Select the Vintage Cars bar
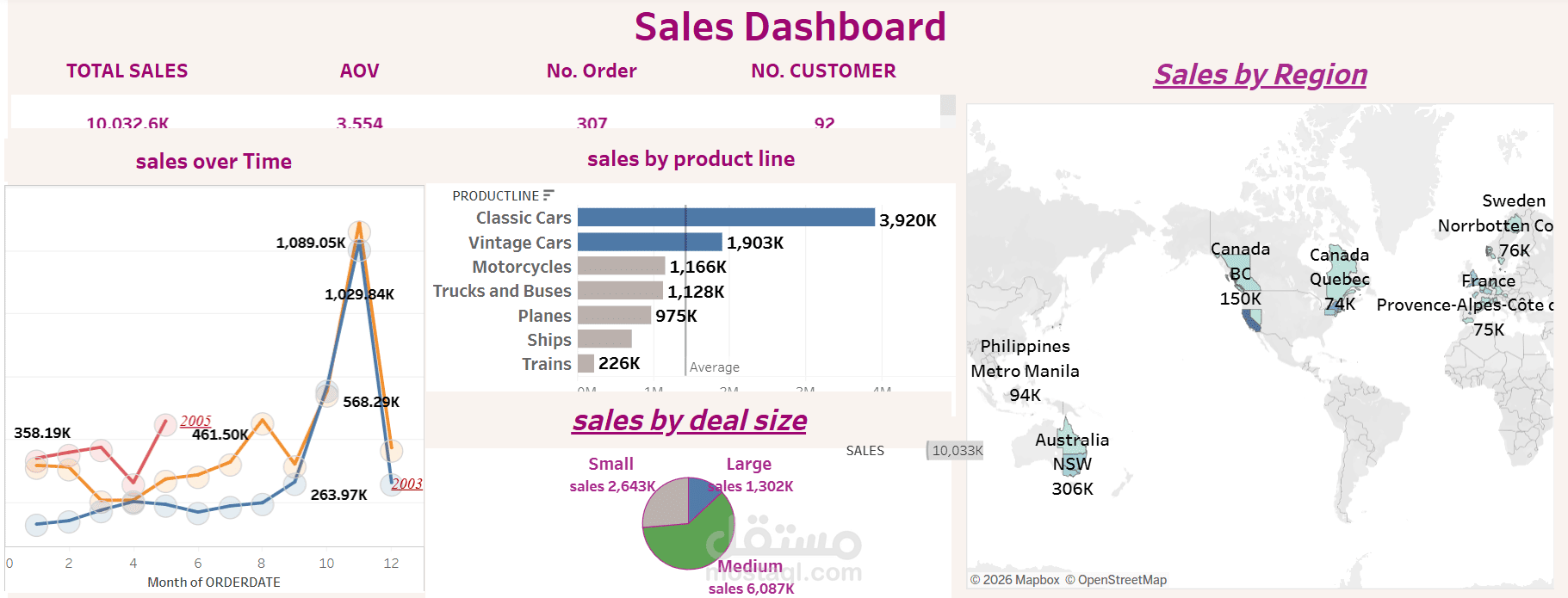 (x=649, y=242)
